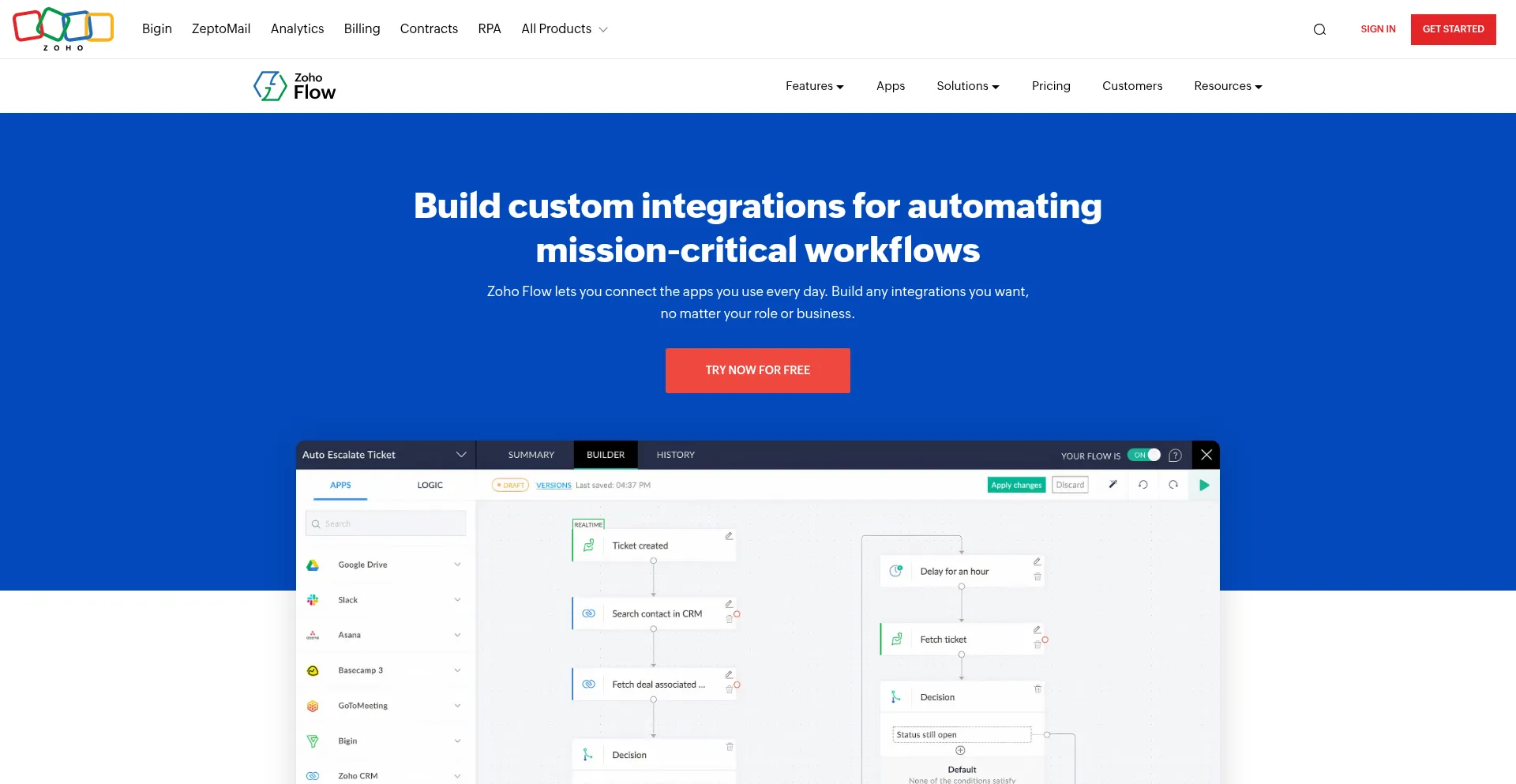
Task: Select the Status still open condition box
Action: pos(962,734)
